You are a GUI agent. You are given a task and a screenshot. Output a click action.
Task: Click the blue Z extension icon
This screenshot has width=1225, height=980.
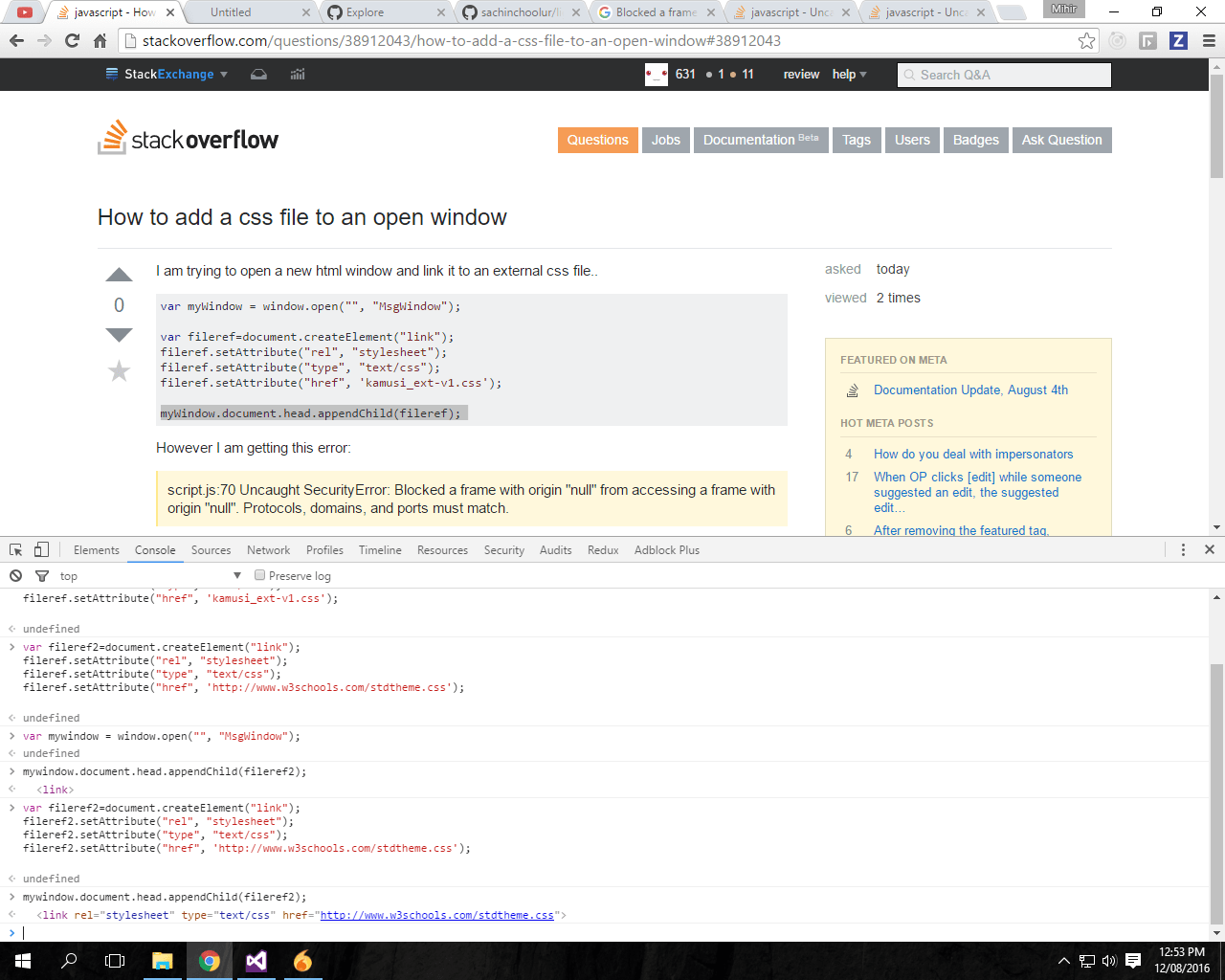click(x=1178, y=41)
